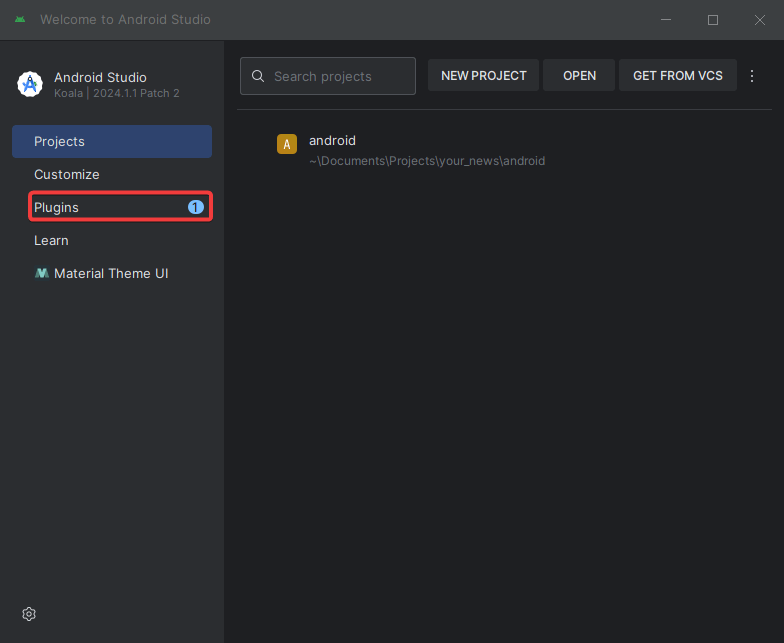Click the Android Studio logo icon

click(x=30, y=84)
